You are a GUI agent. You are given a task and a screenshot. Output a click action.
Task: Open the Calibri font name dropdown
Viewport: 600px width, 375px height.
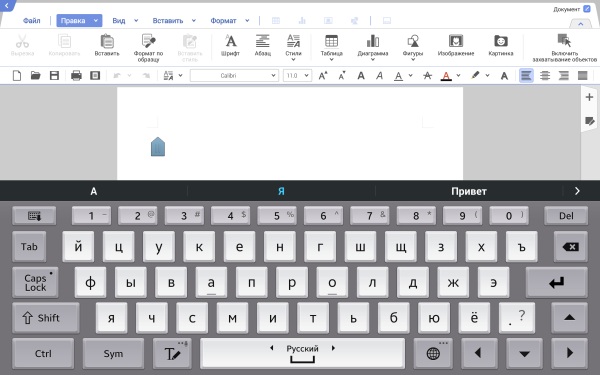tap(234, 75)
